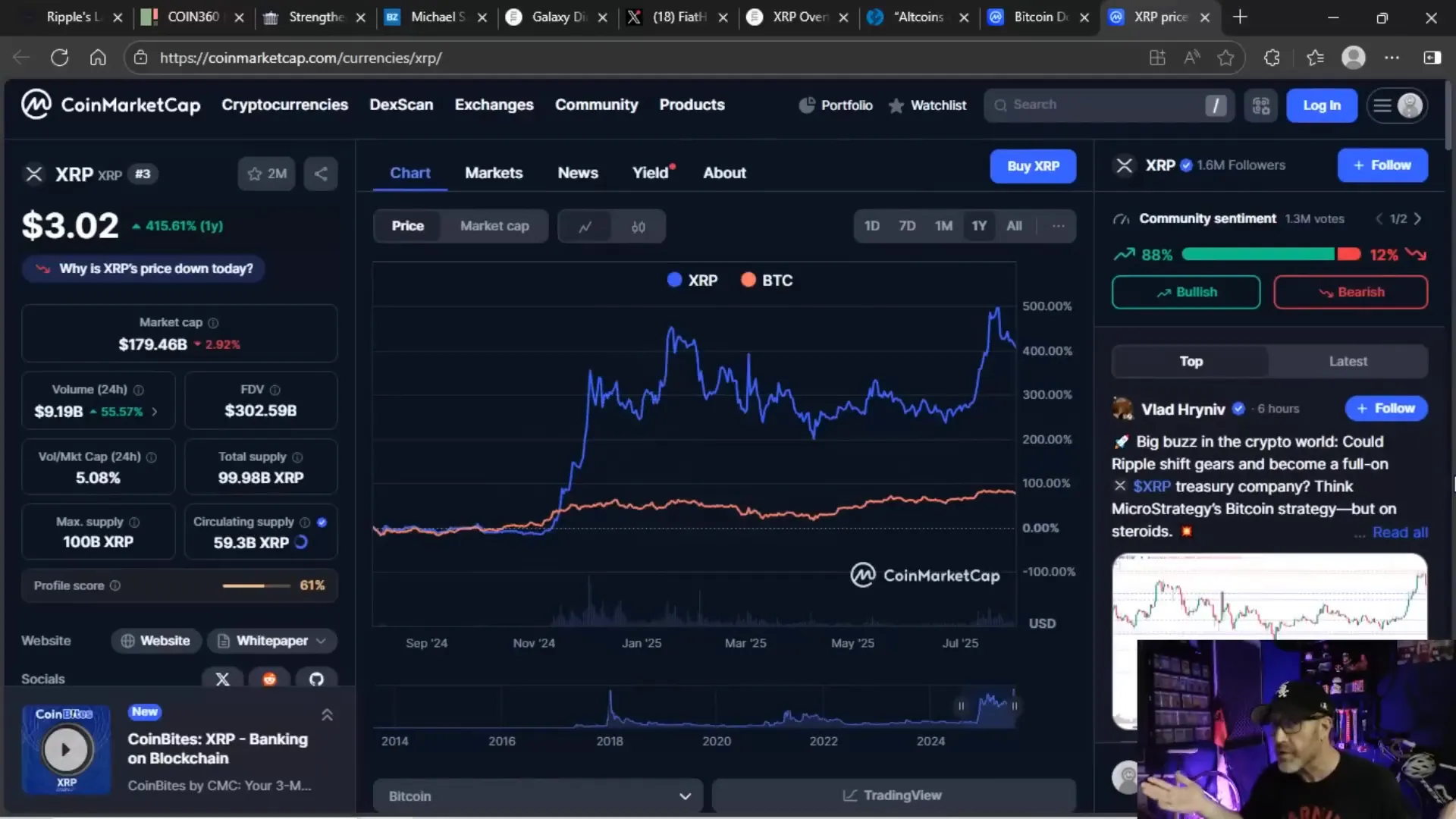The height and width of the screenshot is (819, 1456).
Task: Open DexScan menu
Action: pos(401,105)
